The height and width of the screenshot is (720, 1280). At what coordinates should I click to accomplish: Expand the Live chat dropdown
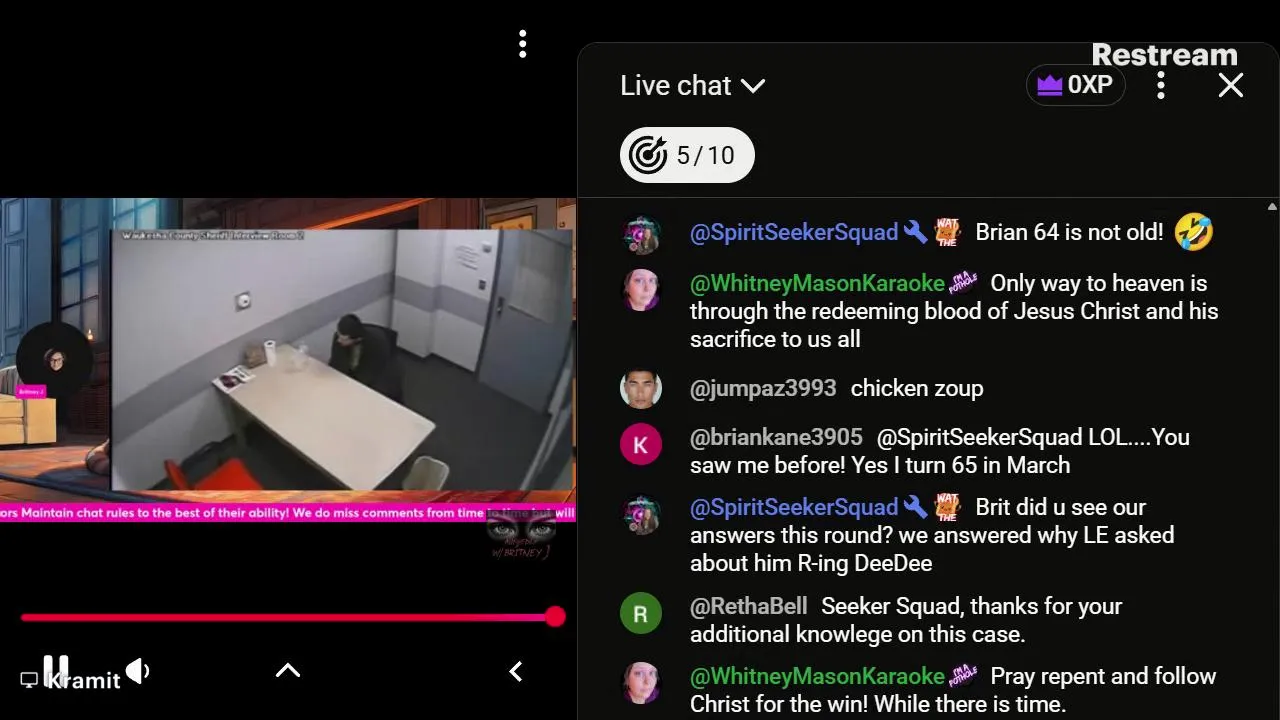tap(693, 86)
